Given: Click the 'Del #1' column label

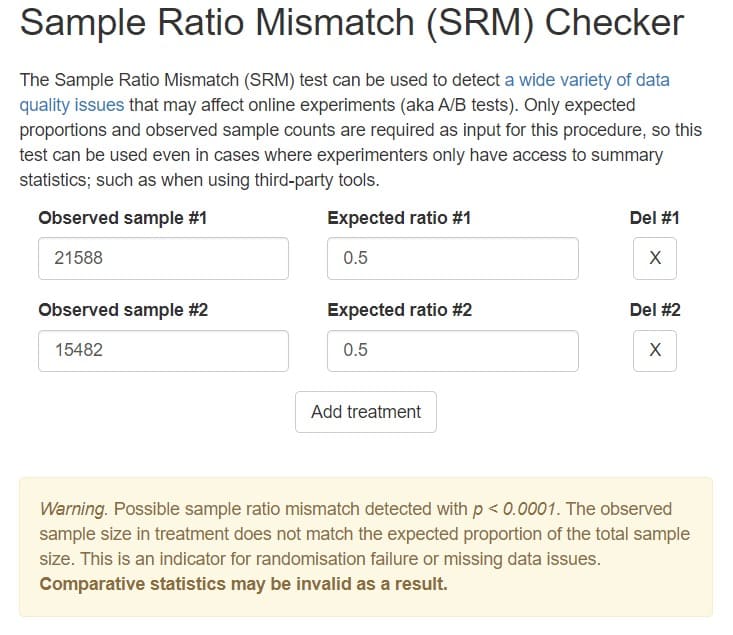Looking at the screenshot, I should pyautogui.click(x=654, y=218).
